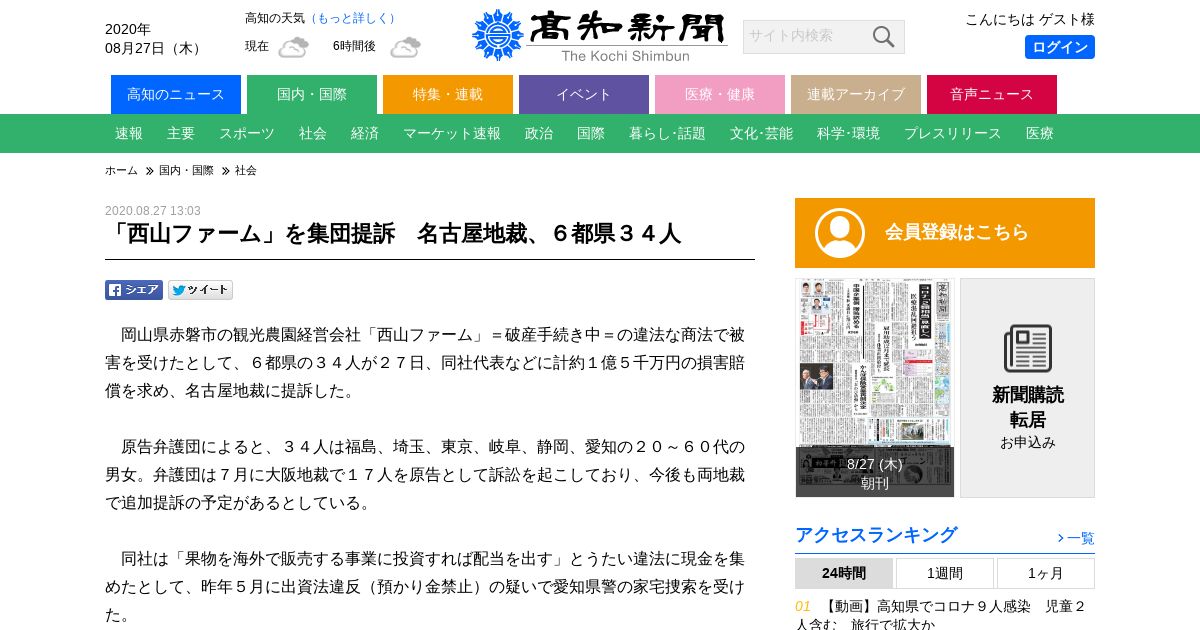Click member avatar icon in 会員登録 banner
Image resolution: width=1200 pixels, height=630 pixels.
[840, 233]
